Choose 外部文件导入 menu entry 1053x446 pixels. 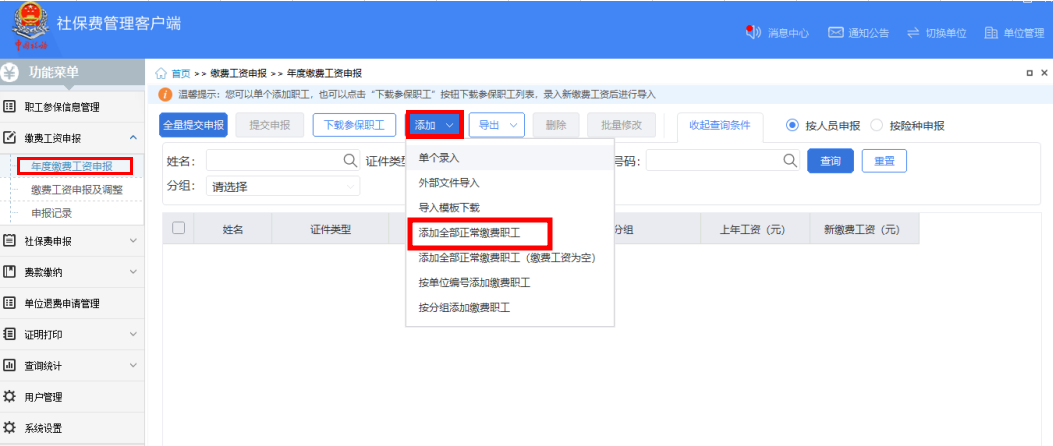point(510,183)
